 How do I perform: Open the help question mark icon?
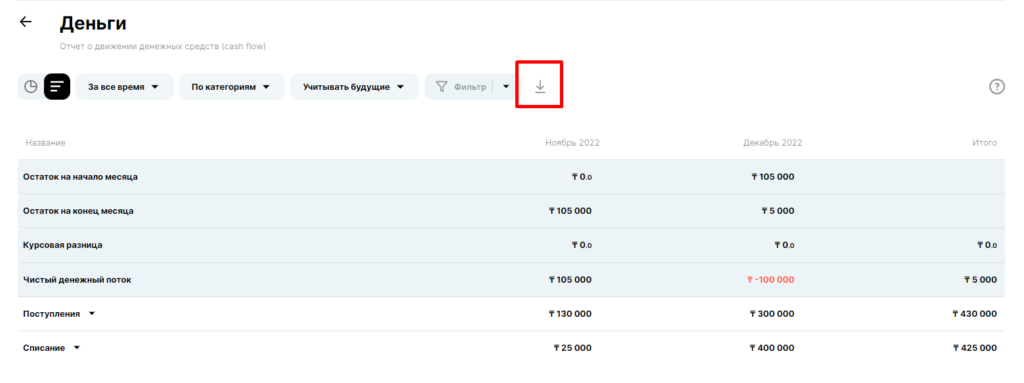point(997,86)
